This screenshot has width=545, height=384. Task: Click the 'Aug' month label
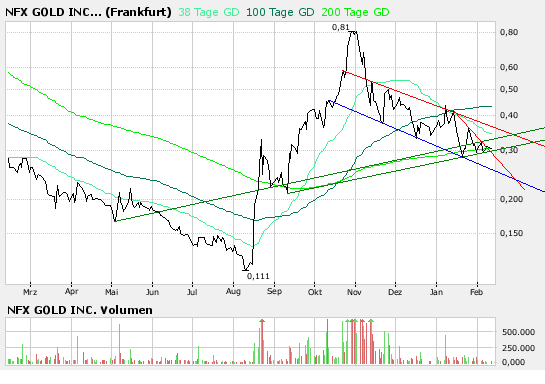(x=233, y=291)
